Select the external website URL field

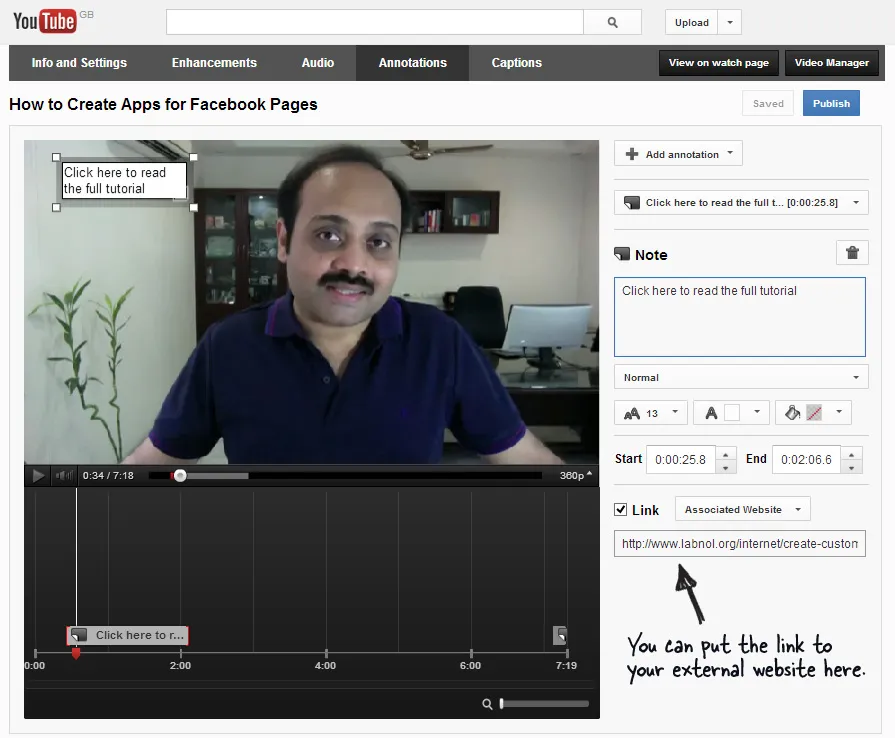pos(739,543)
